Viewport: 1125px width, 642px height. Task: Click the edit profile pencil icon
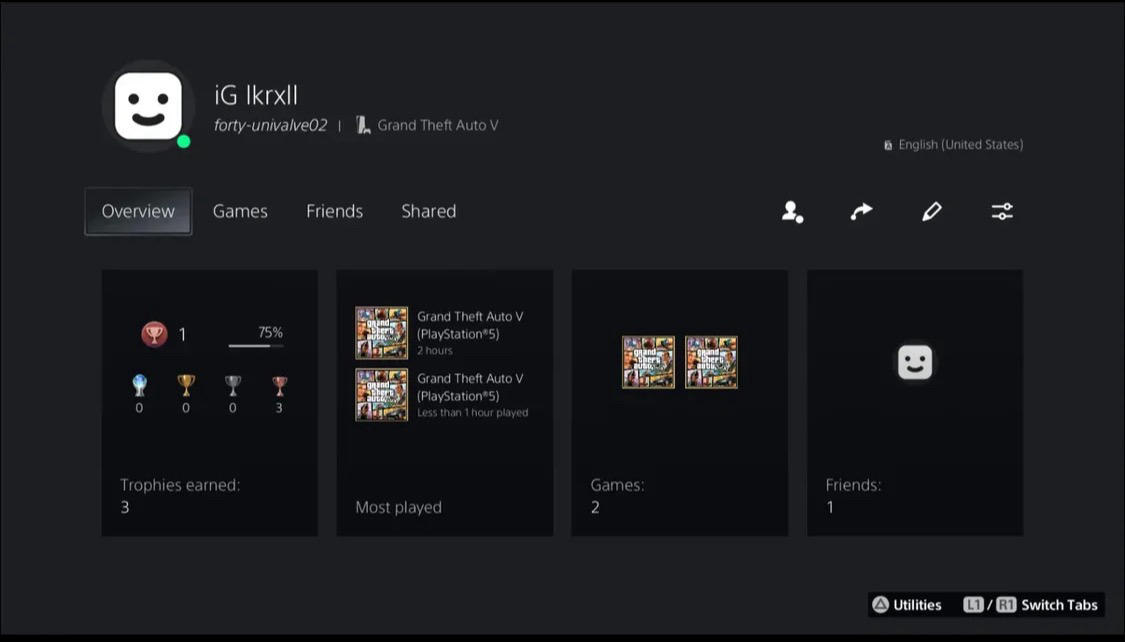coord(932,211)
